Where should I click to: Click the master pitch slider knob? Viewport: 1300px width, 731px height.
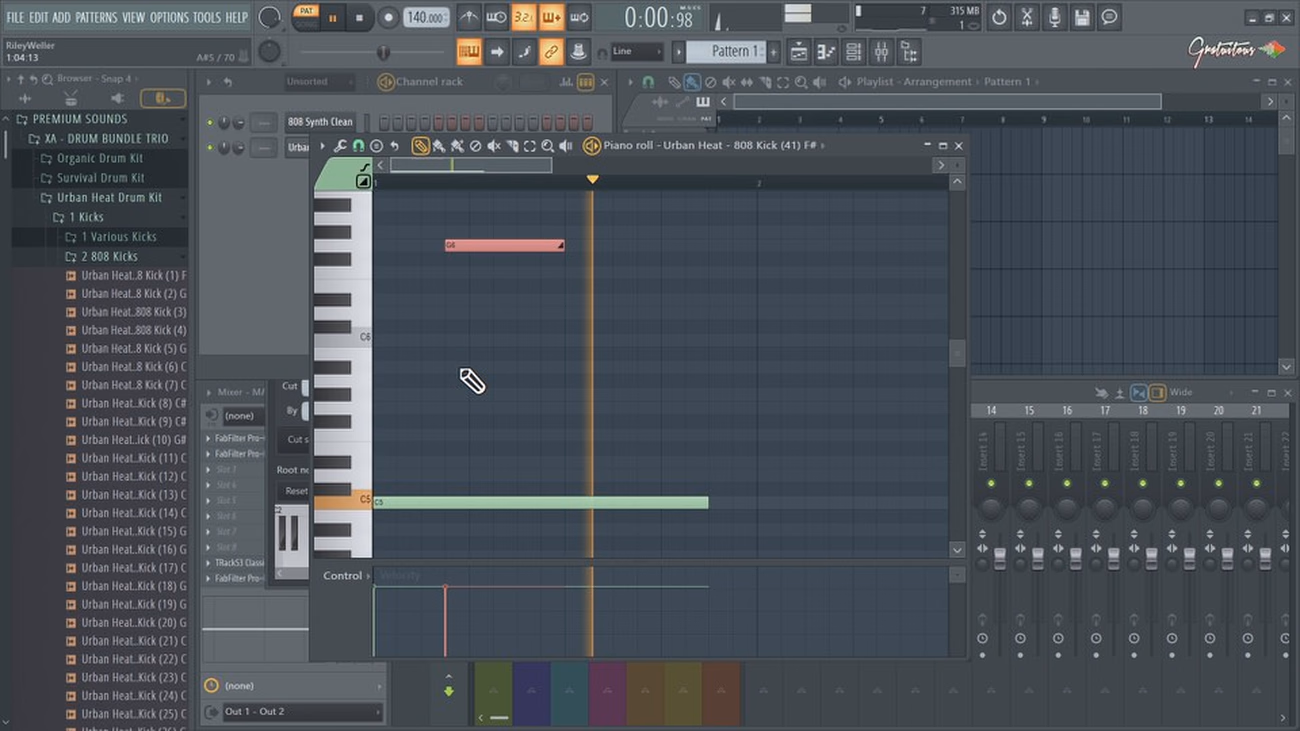[x=382, y=52]
